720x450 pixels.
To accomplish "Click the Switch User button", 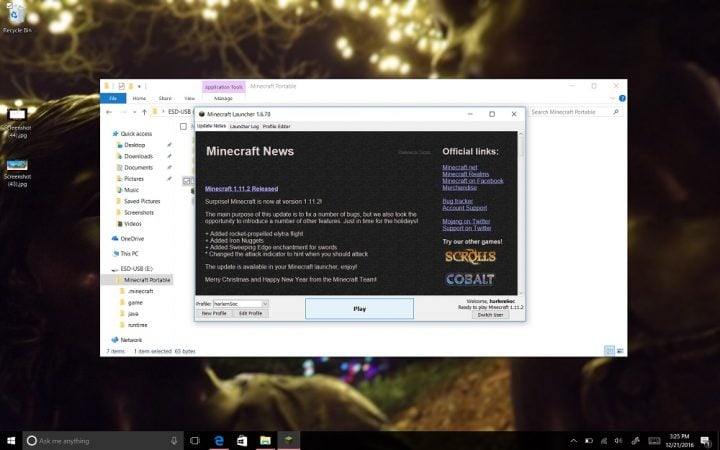I will point(490,315).
